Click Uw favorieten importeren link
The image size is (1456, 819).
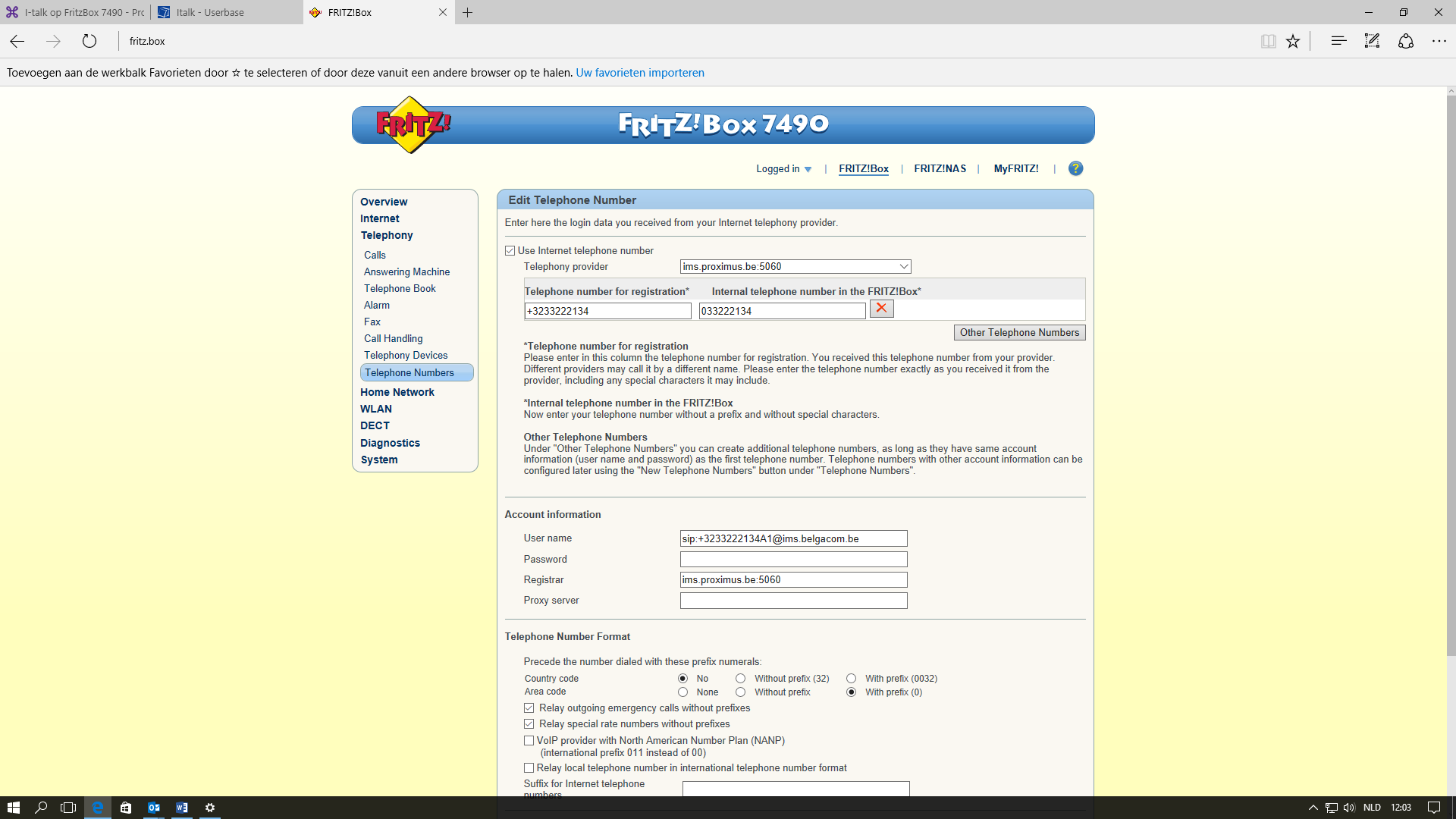639,73
